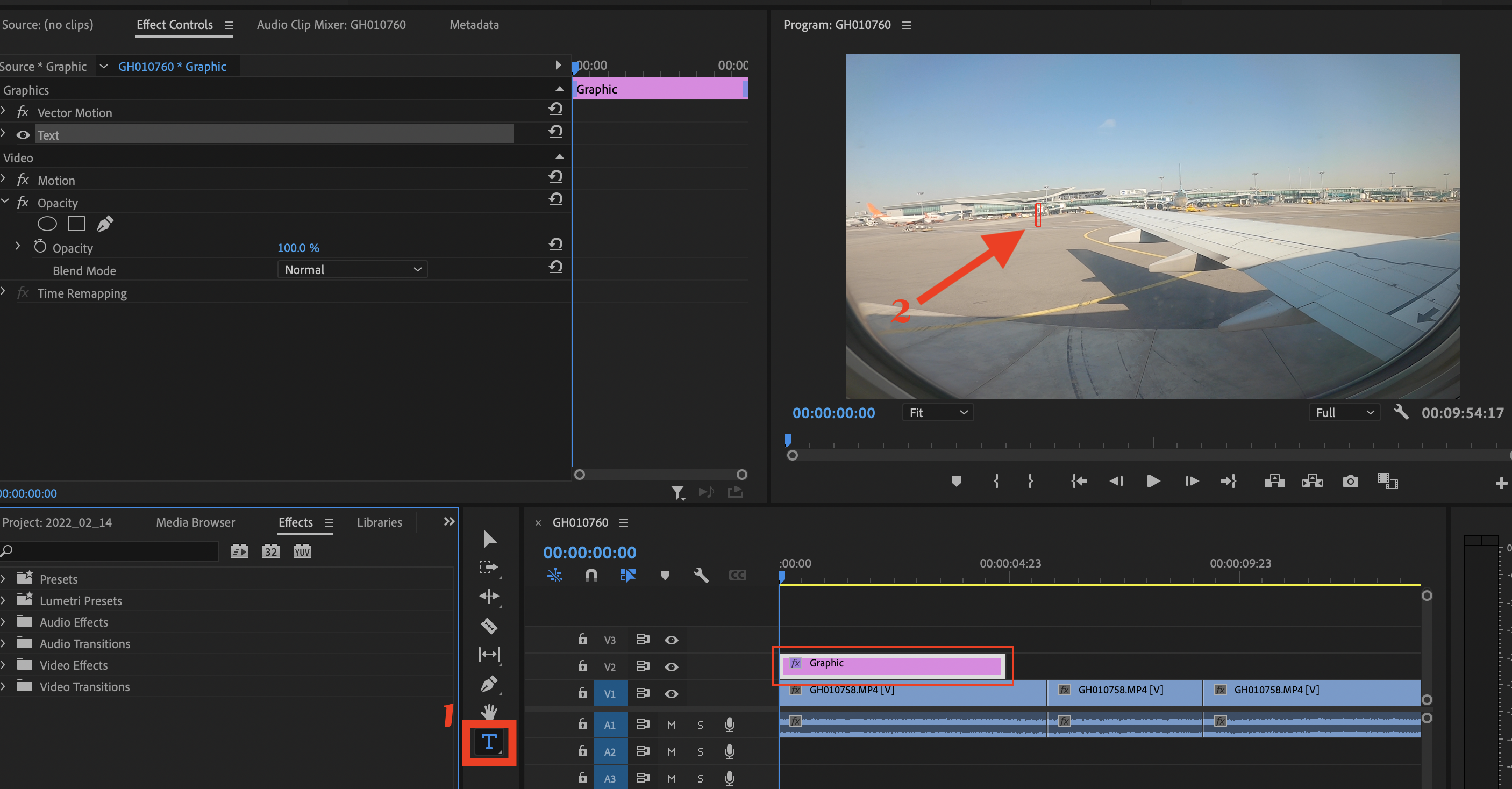Toggle Text layer visibility eye

pos(23,135)
